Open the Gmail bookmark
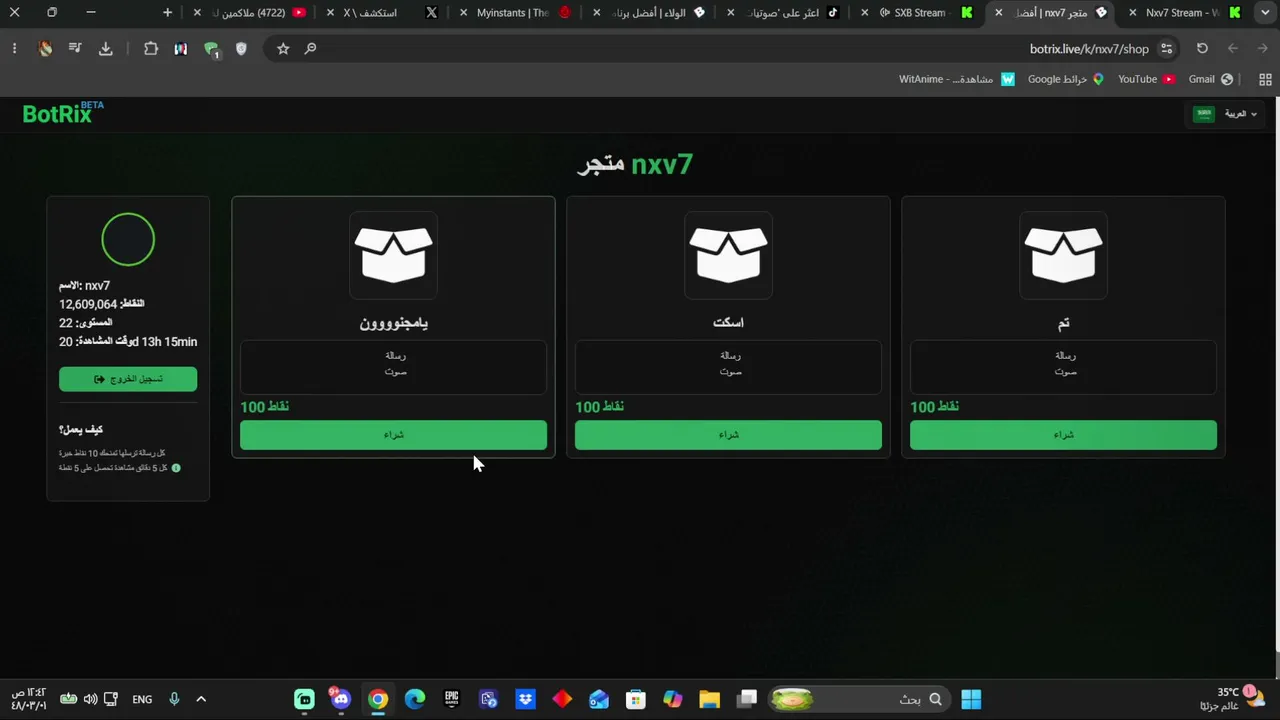This screenshot has width=1280, height=720. [1210, 79]
